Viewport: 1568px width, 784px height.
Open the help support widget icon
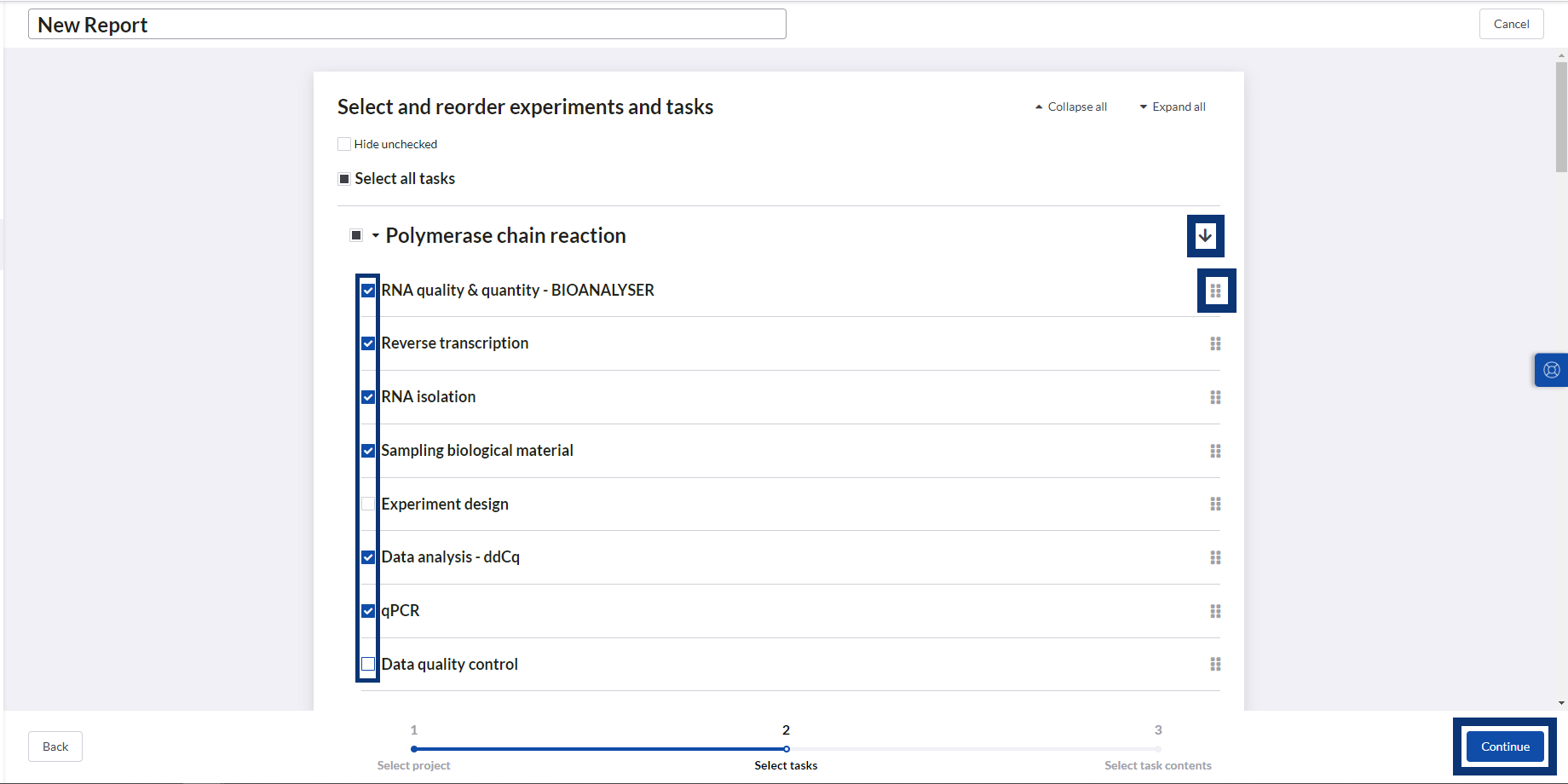pyautogui.click(x=1551, y=370)
